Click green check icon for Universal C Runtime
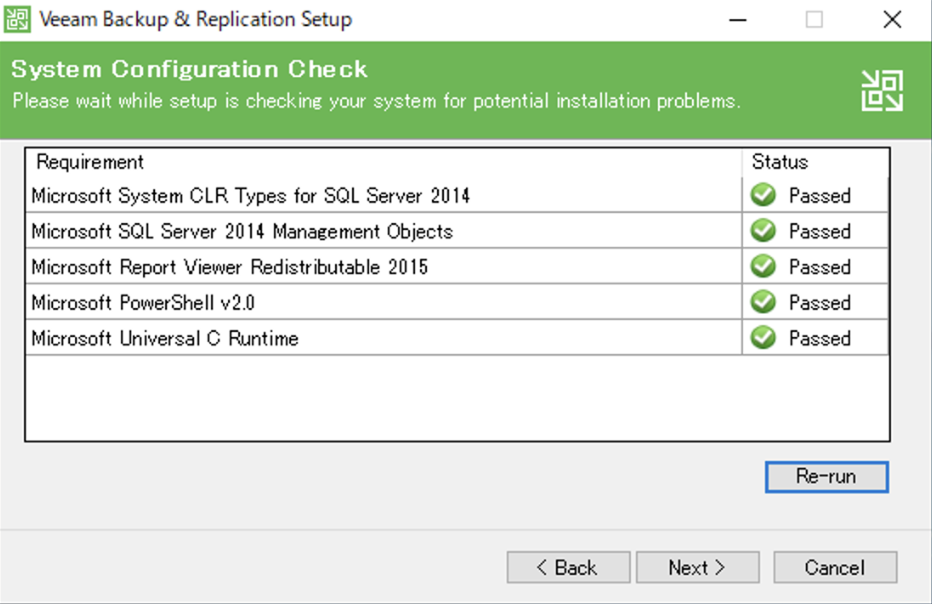 (x=763, y=338)
